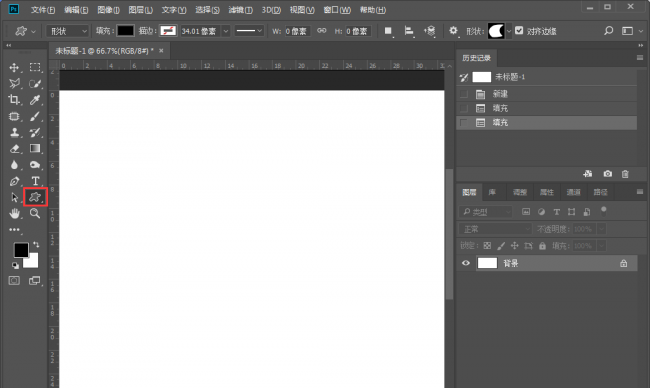Toggle lock transparent pixels
The height and width of the screenshot is (388, 650).
(488, 246)
